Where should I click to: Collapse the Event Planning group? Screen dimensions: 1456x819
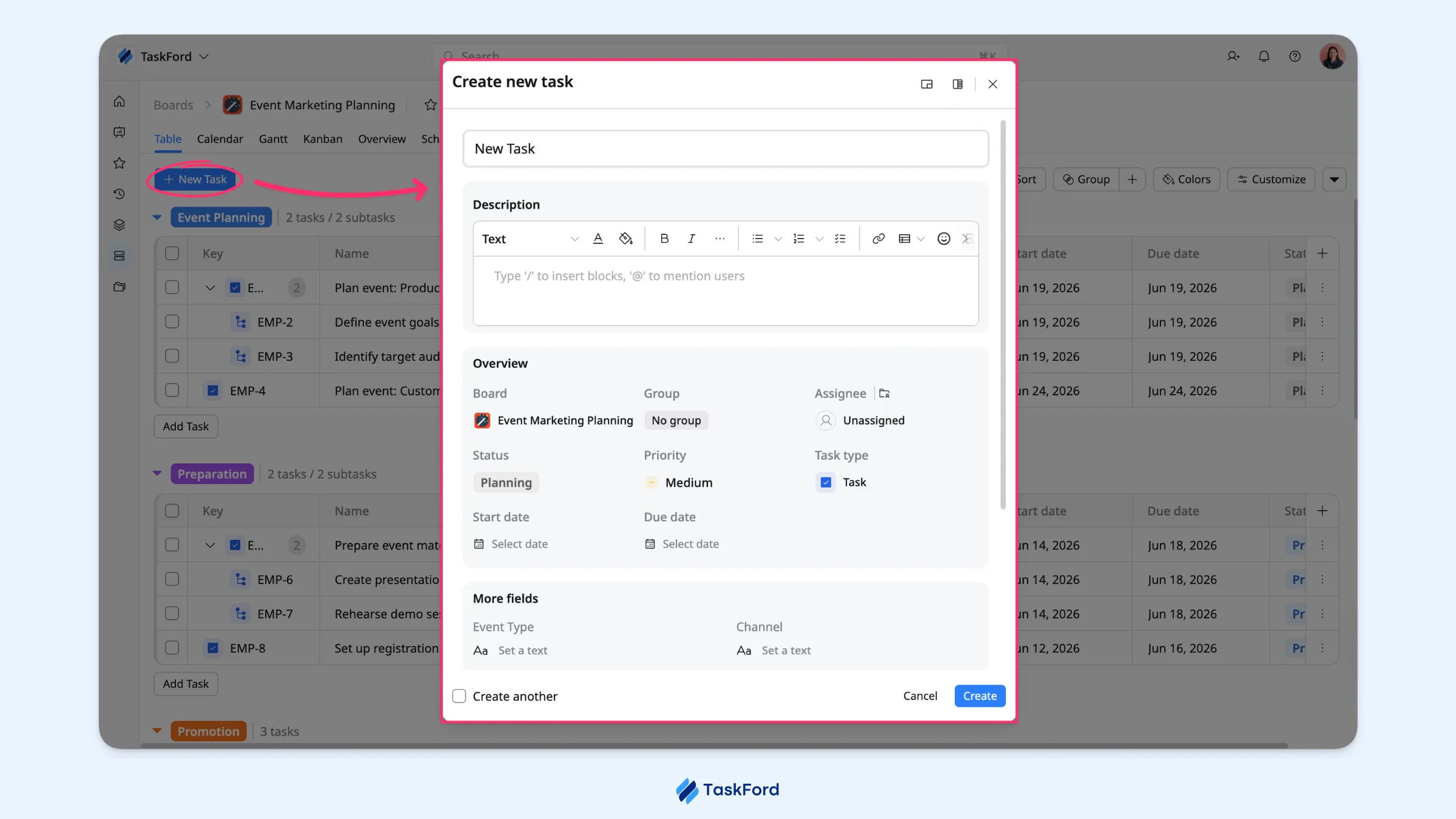157,217
